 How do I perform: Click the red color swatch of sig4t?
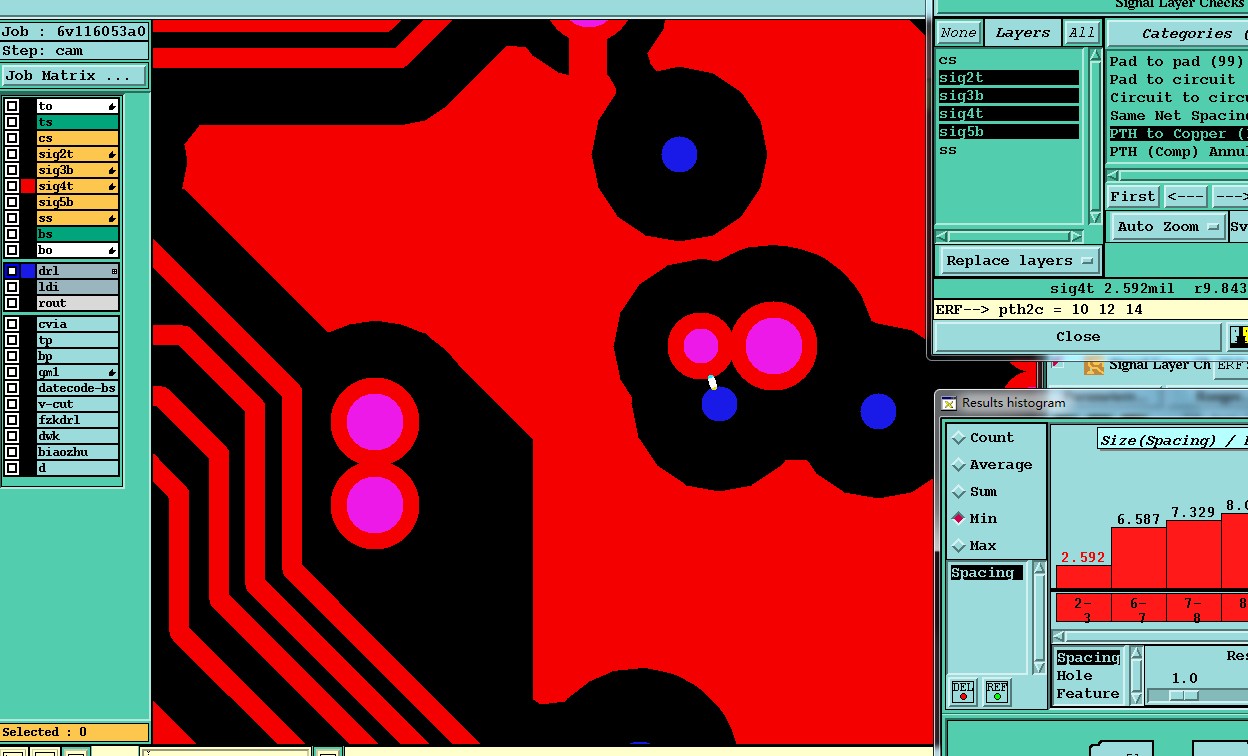(x=28, y=186)
